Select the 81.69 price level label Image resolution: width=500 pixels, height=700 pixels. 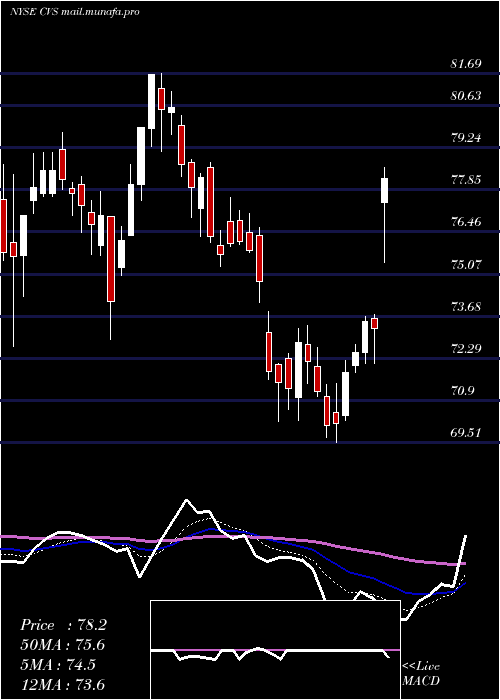466,64
